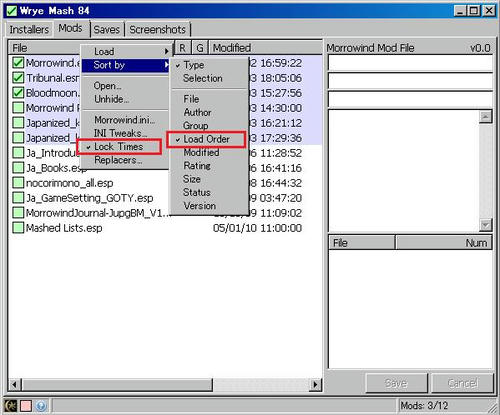Uncheck the Bloodmoon.esm mod checkbox
This screenshot has height=415, width=500.
click(x=18, y=93)
